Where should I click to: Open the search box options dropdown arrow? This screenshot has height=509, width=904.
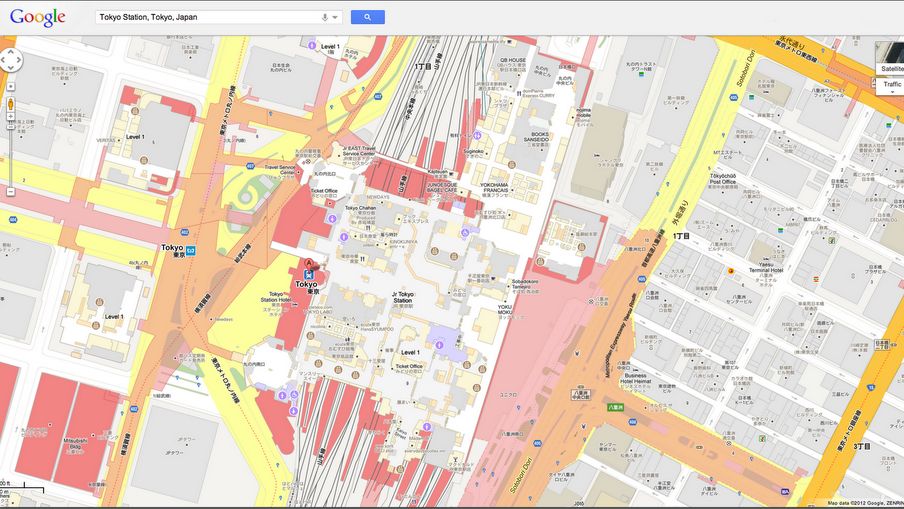point(335,17)
